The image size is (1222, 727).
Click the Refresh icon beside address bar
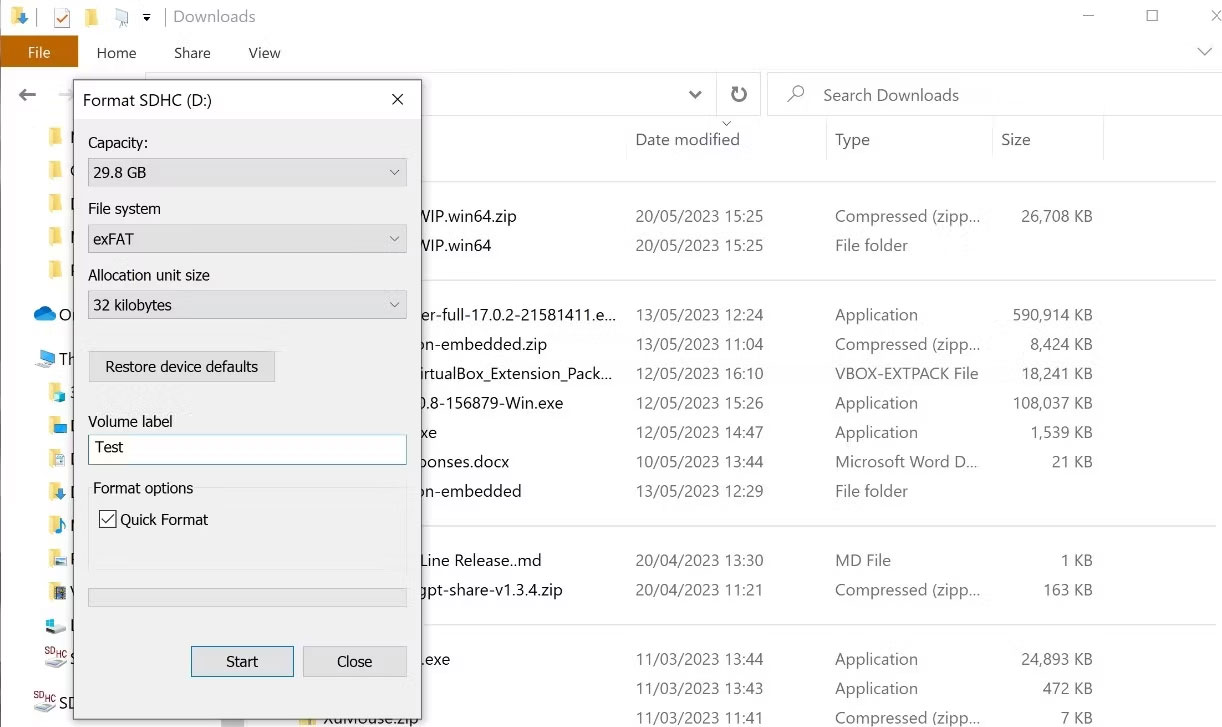[x=739, y=95]
